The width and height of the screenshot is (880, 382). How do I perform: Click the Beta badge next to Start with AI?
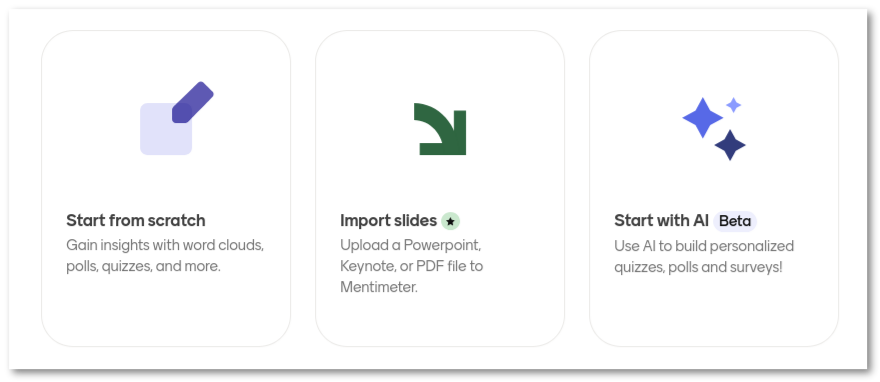pos(735,221)
